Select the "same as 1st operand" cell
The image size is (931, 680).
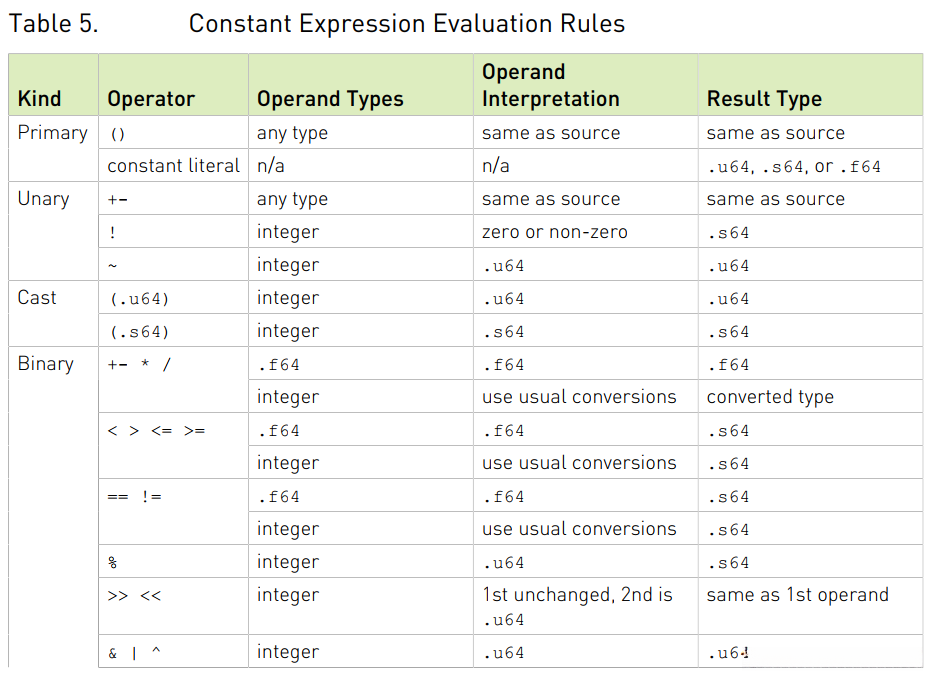797,595
